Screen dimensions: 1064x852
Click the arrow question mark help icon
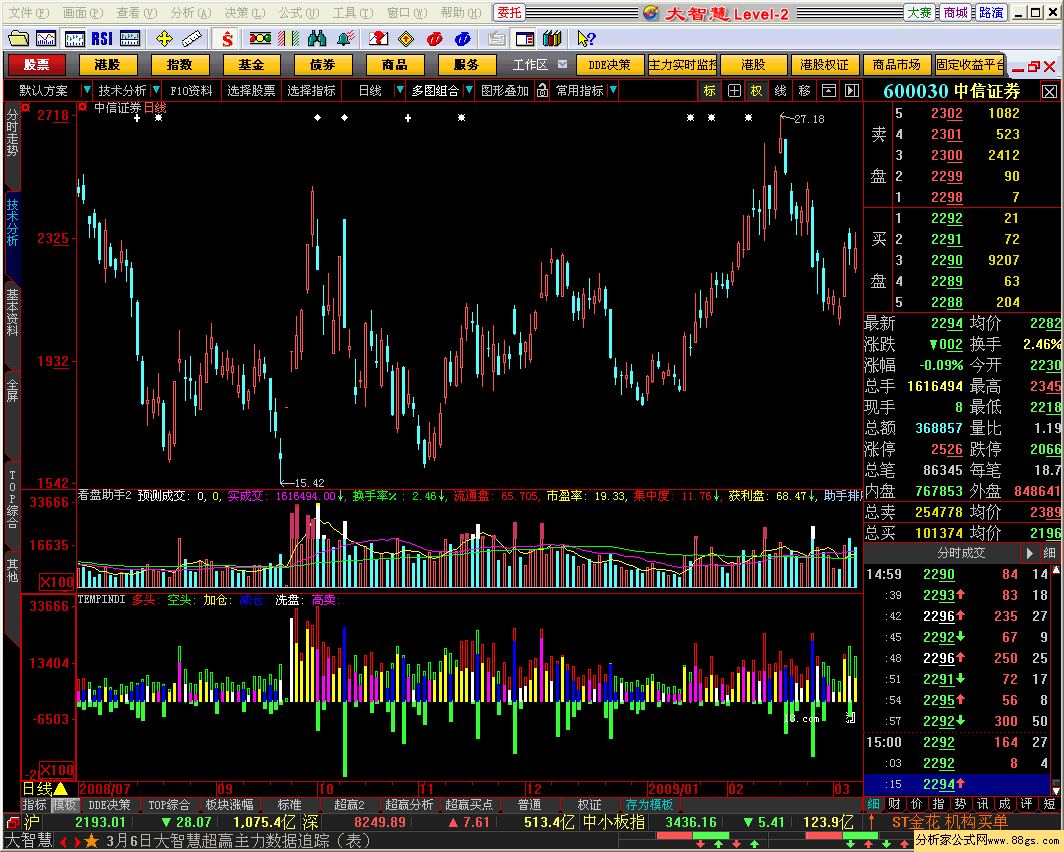(586, 39)
